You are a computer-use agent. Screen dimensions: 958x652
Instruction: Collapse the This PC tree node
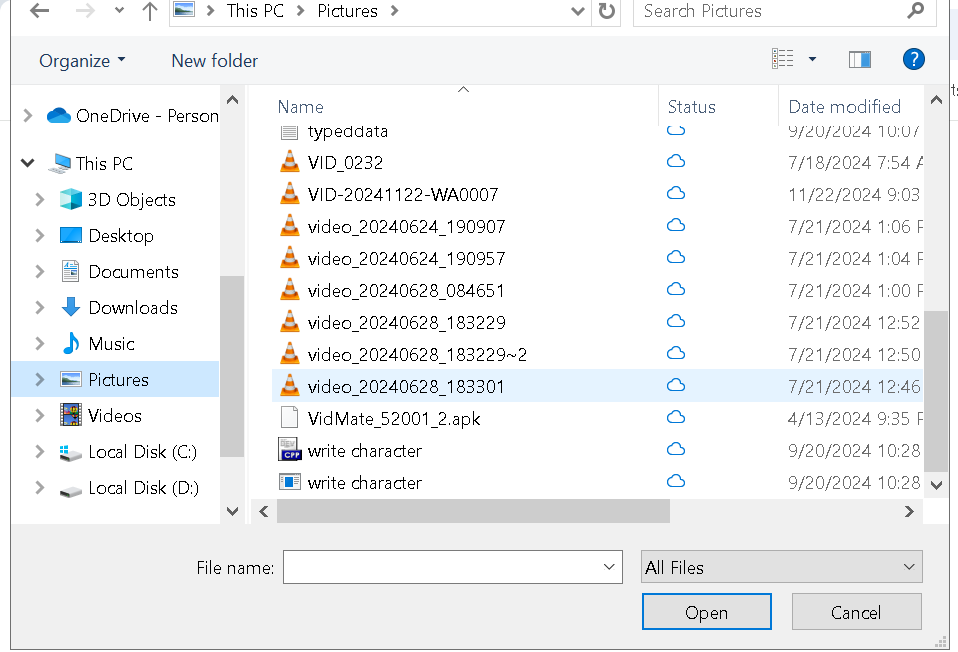pyautogui.click(x=27, y=164)
